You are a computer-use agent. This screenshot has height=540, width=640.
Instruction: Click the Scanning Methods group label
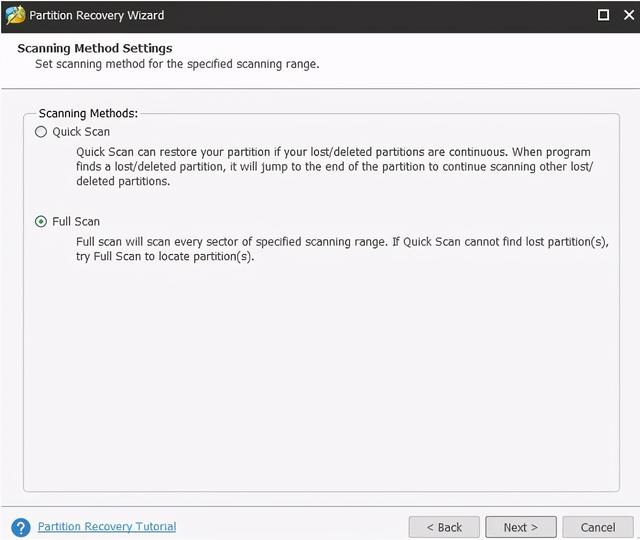click(x=88, y=113)
